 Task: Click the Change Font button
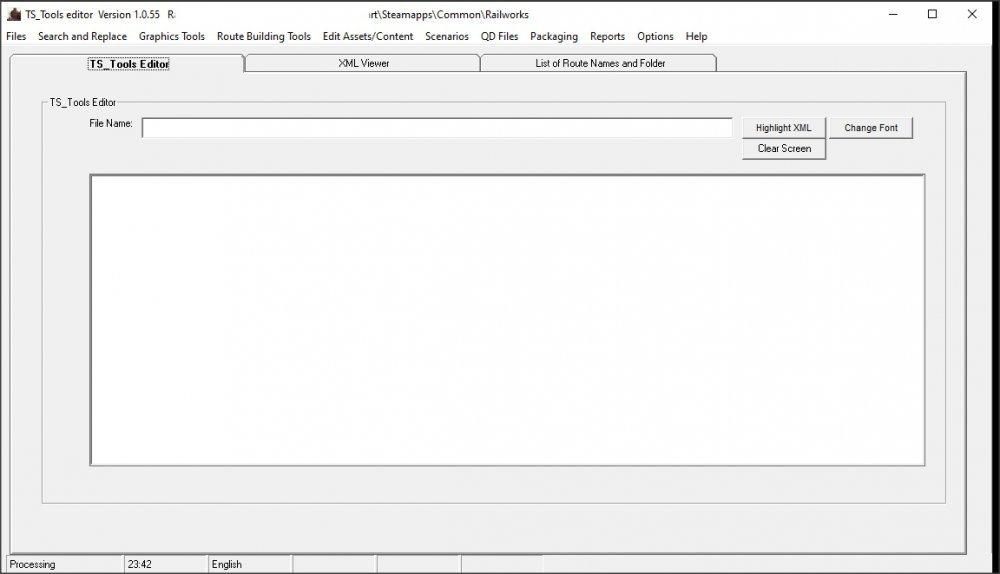coord(870,128)
